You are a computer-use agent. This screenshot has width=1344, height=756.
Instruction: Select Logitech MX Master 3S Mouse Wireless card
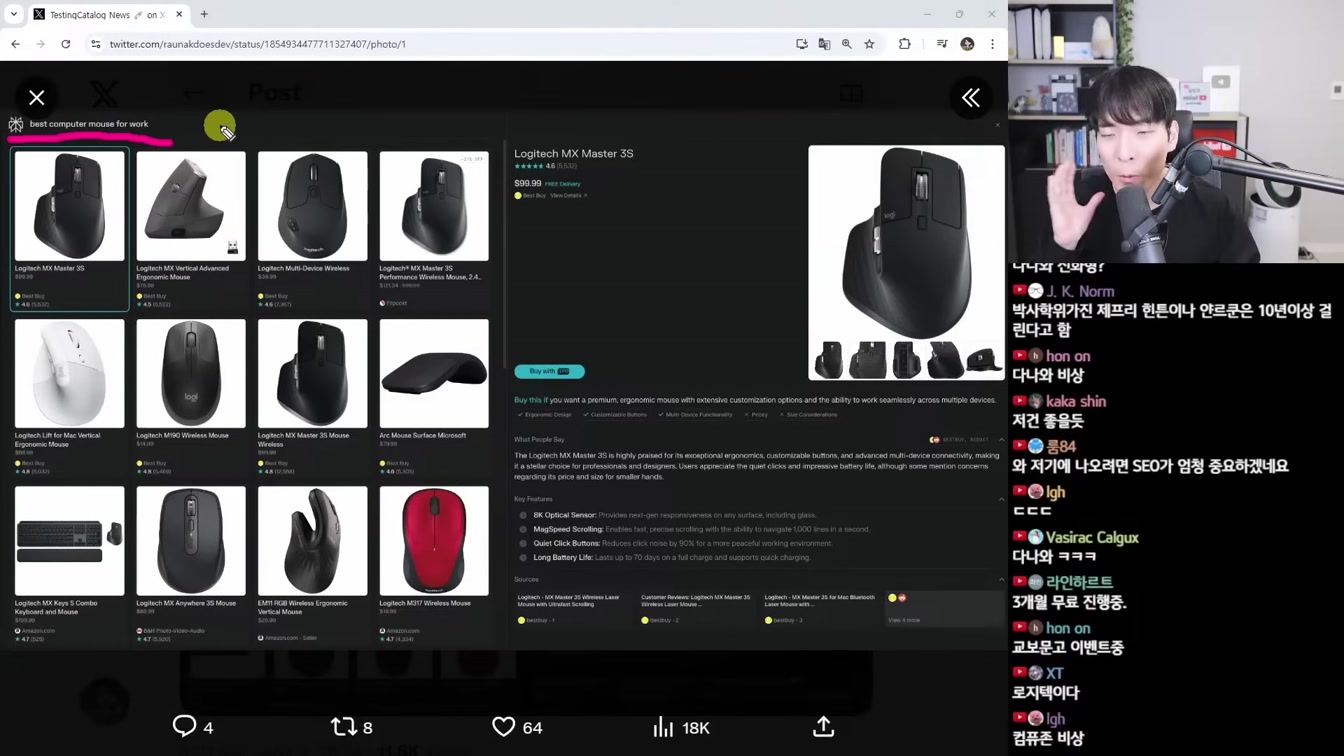312,397
